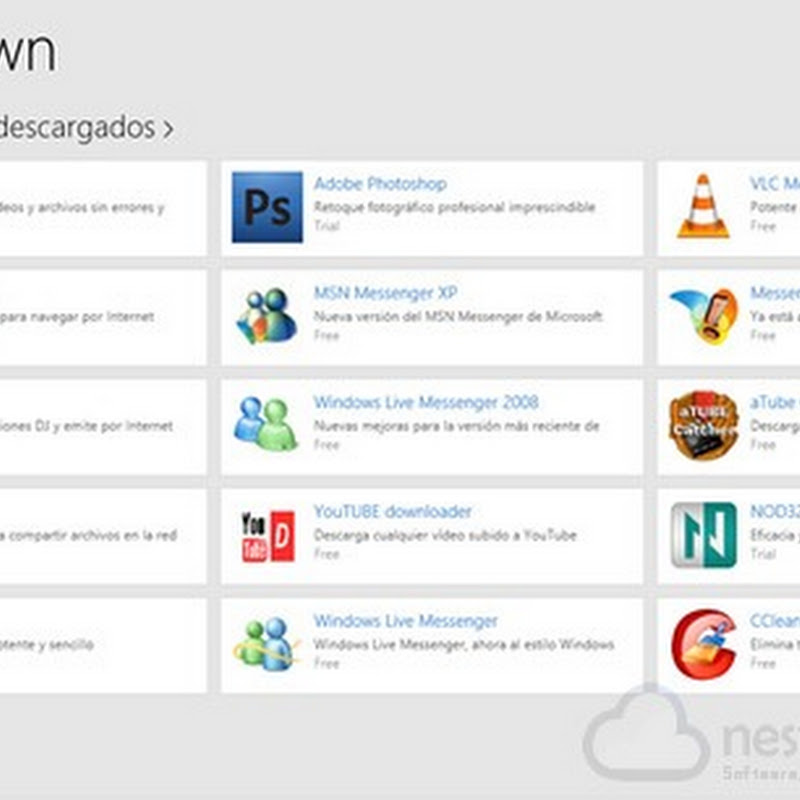Click the NOD32 green icon
This screenshot has height=800, width=800.
point(704,535)
